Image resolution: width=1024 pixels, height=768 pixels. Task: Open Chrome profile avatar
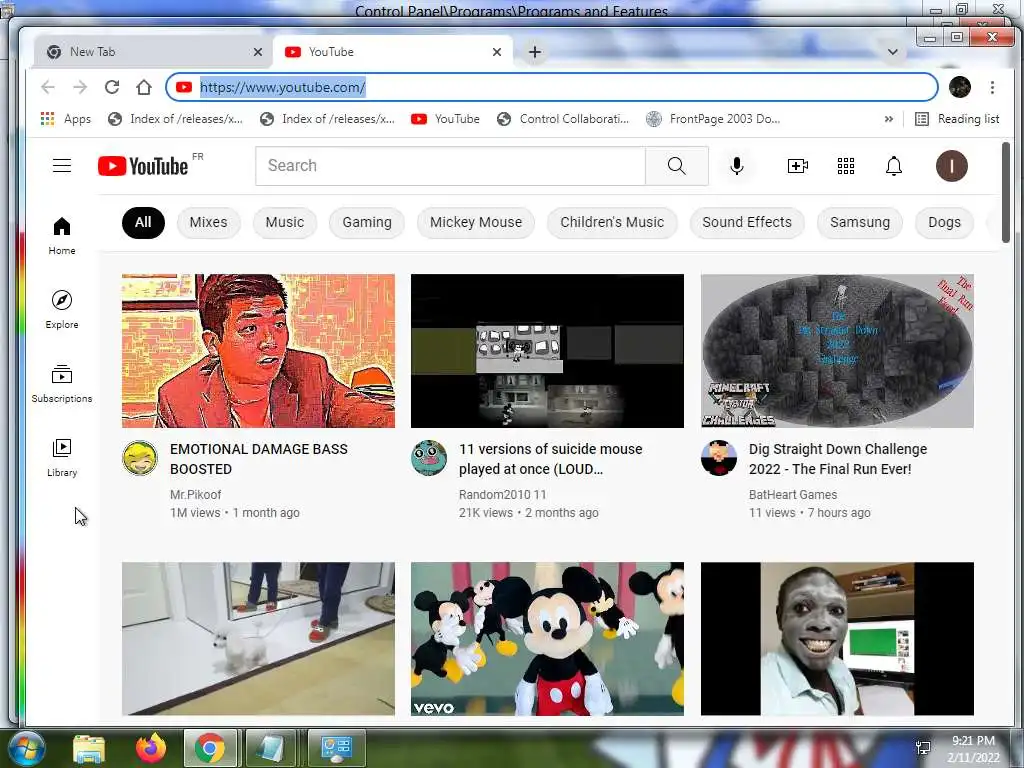959,87
